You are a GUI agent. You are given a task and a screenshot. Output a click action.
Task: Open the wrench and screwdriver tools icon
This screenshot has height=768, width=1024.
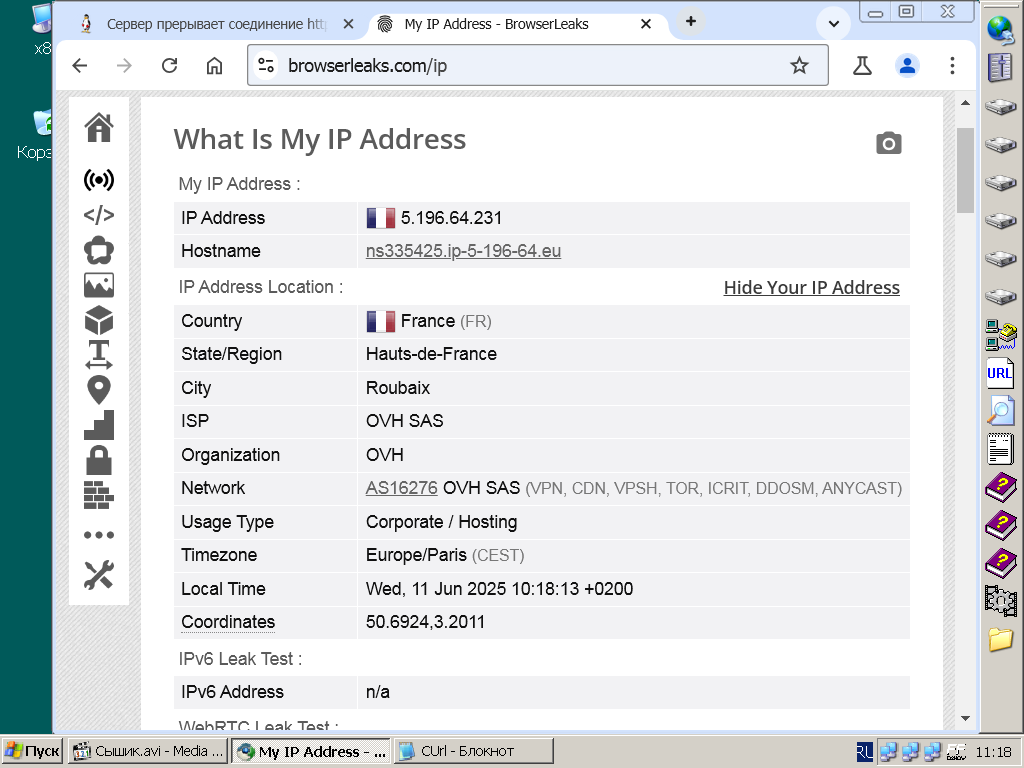point(99,575)
